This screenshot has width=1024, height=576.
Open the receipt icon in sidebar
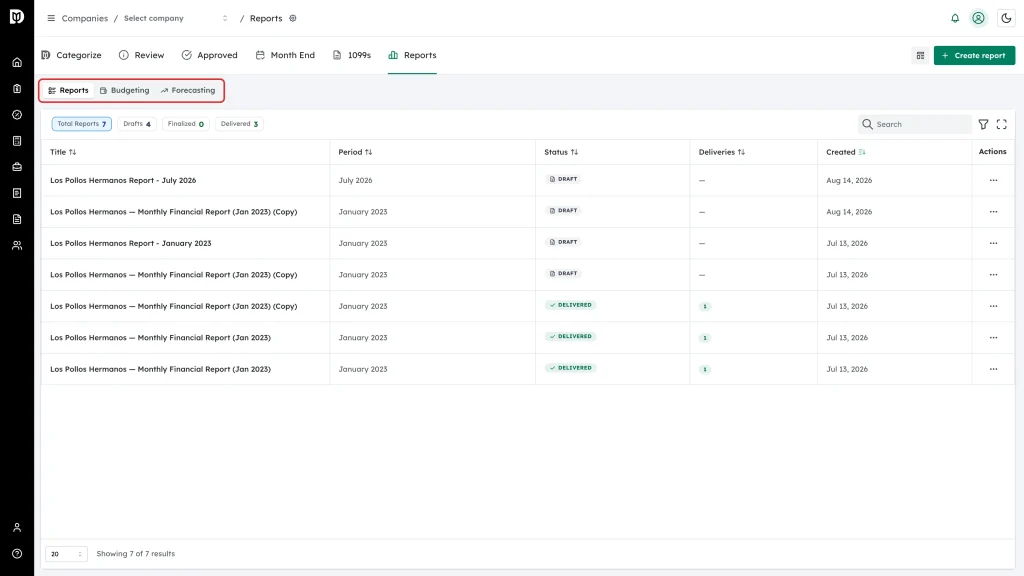pos(17,193)
